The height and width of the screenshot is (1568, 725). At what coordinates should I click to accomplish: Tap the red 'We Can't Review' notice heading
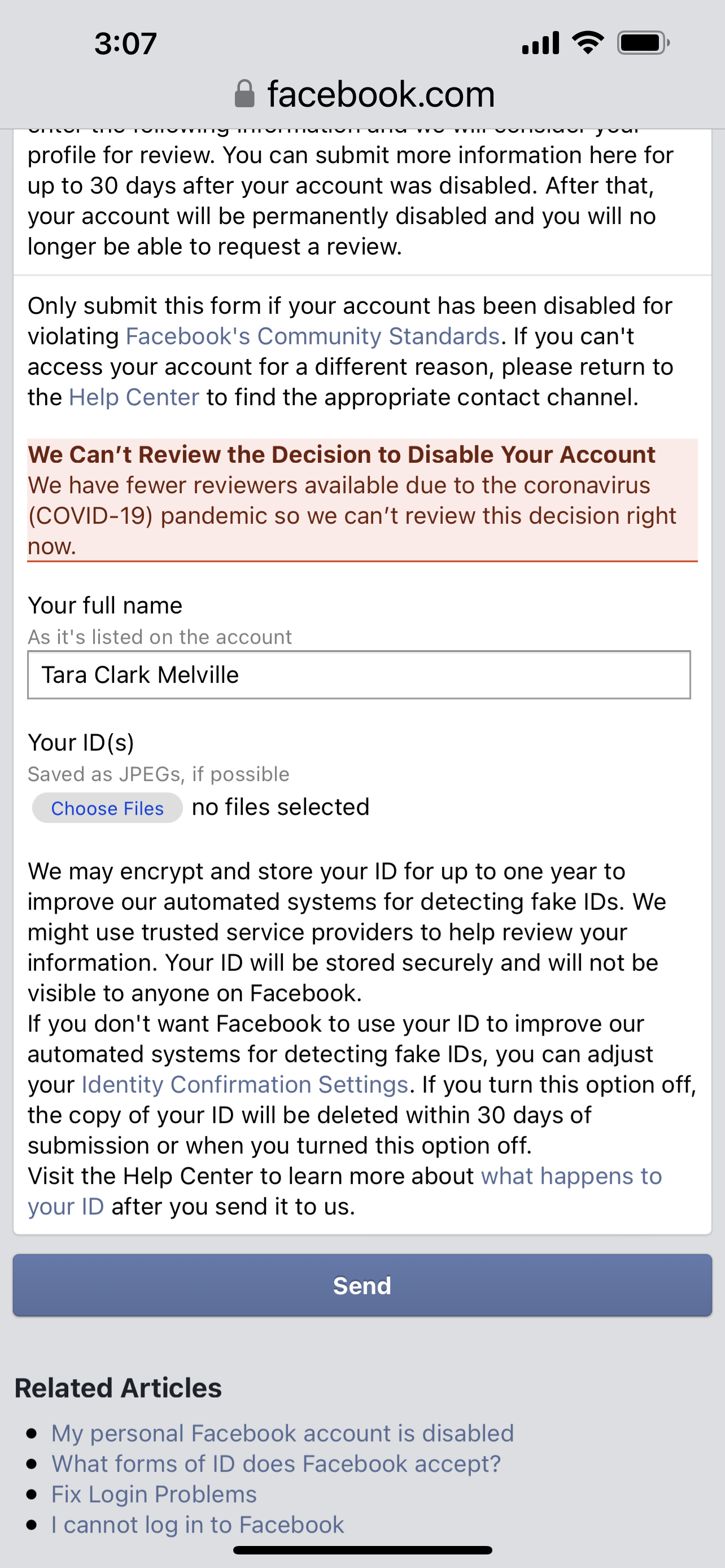pyautogui.click(x=342, y=455)
